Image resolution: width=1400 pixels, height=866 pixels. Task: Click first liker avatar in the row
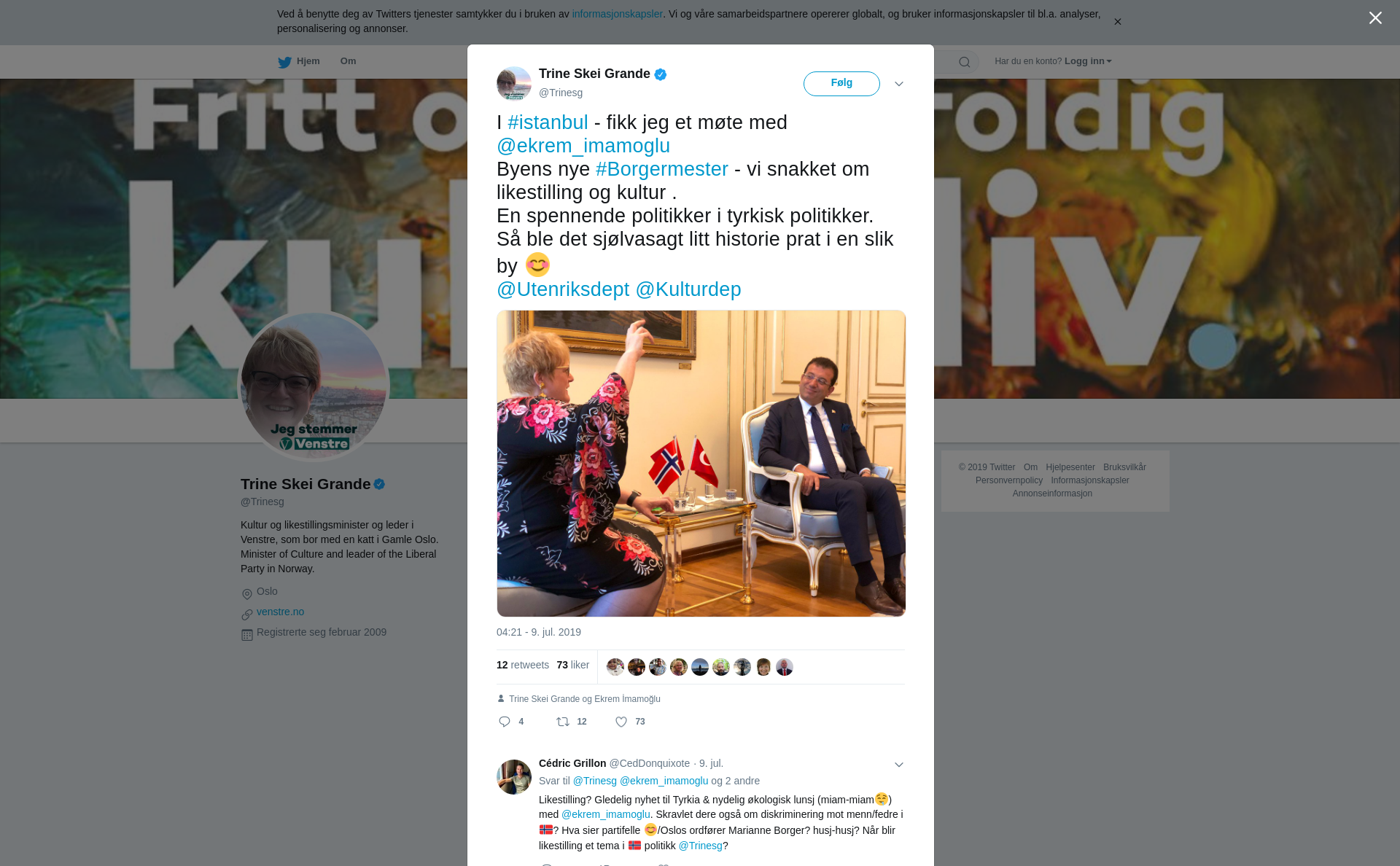click(615, 667)
